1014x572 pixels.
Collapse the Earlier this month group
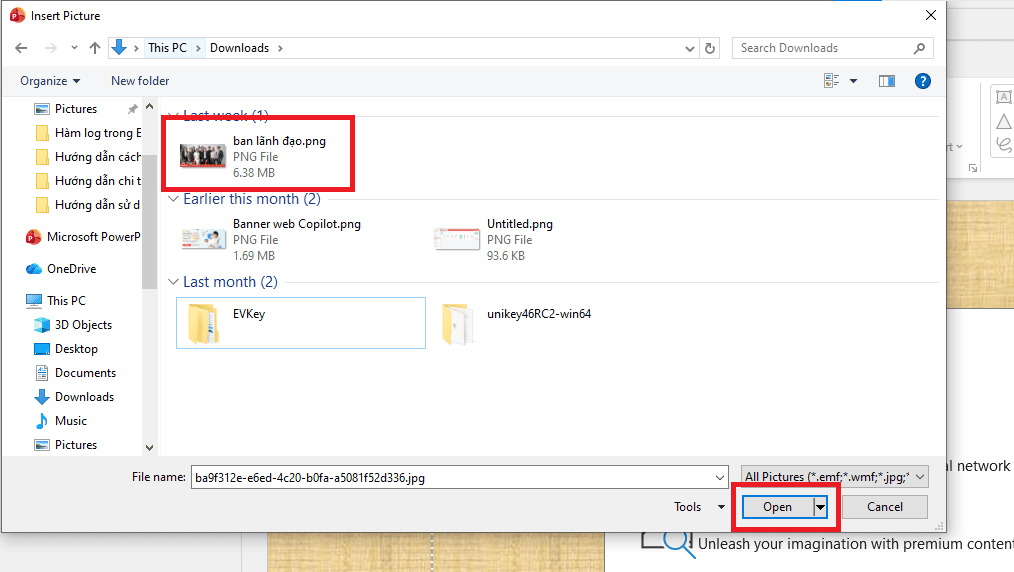pyautogui.click(x=173, y=199)
